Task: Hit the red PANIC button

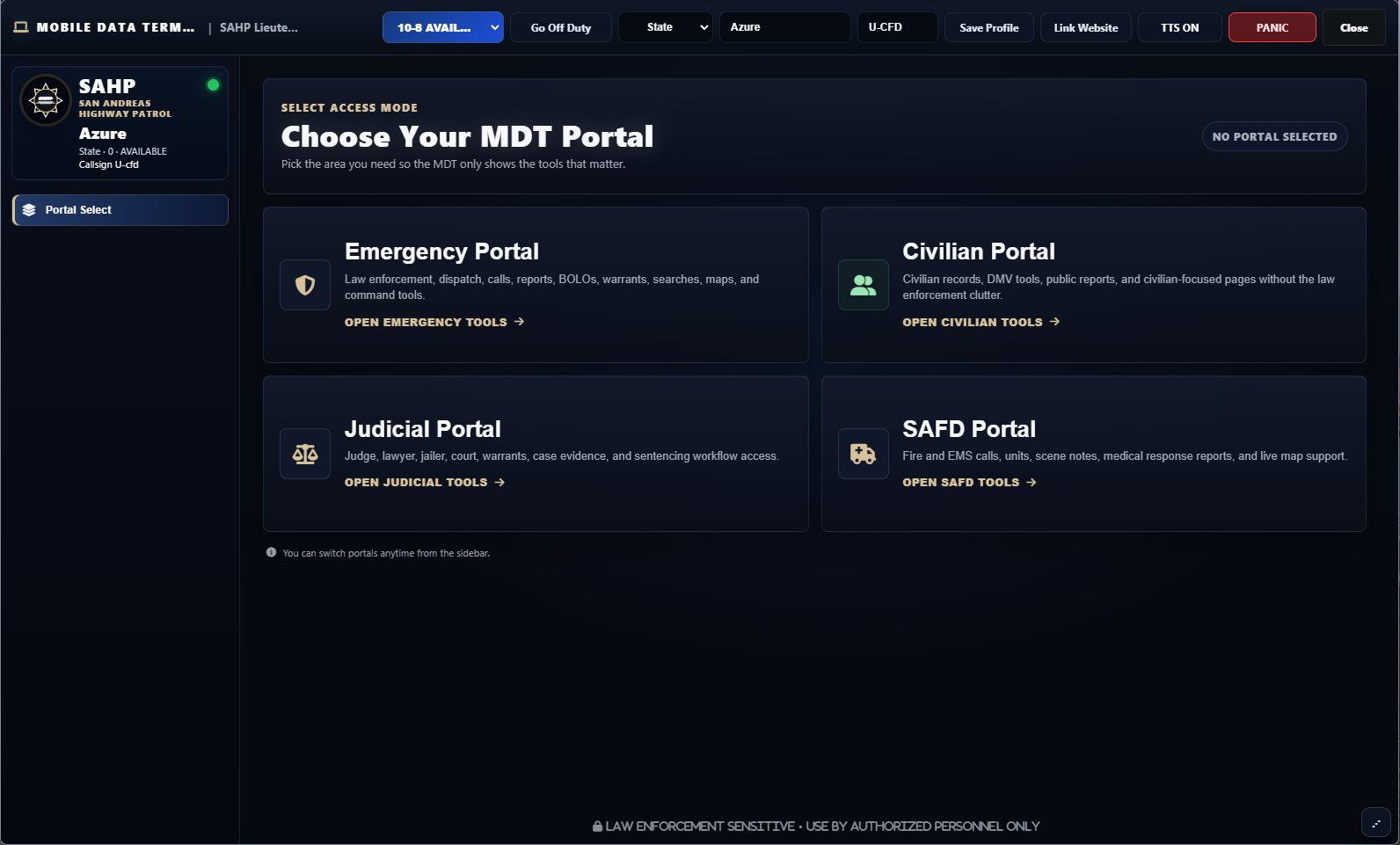Action: click(x=1272, y=27)
